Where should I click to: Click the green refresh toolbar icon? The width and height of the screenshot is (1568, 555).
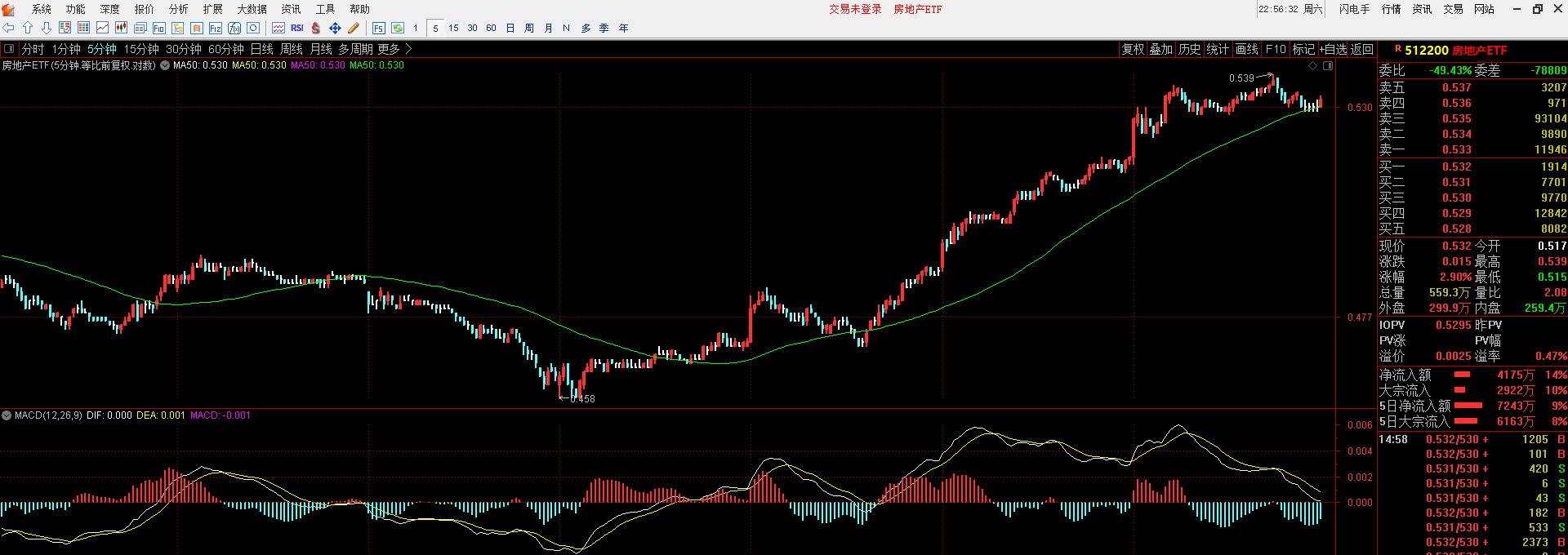pos(398,28)
